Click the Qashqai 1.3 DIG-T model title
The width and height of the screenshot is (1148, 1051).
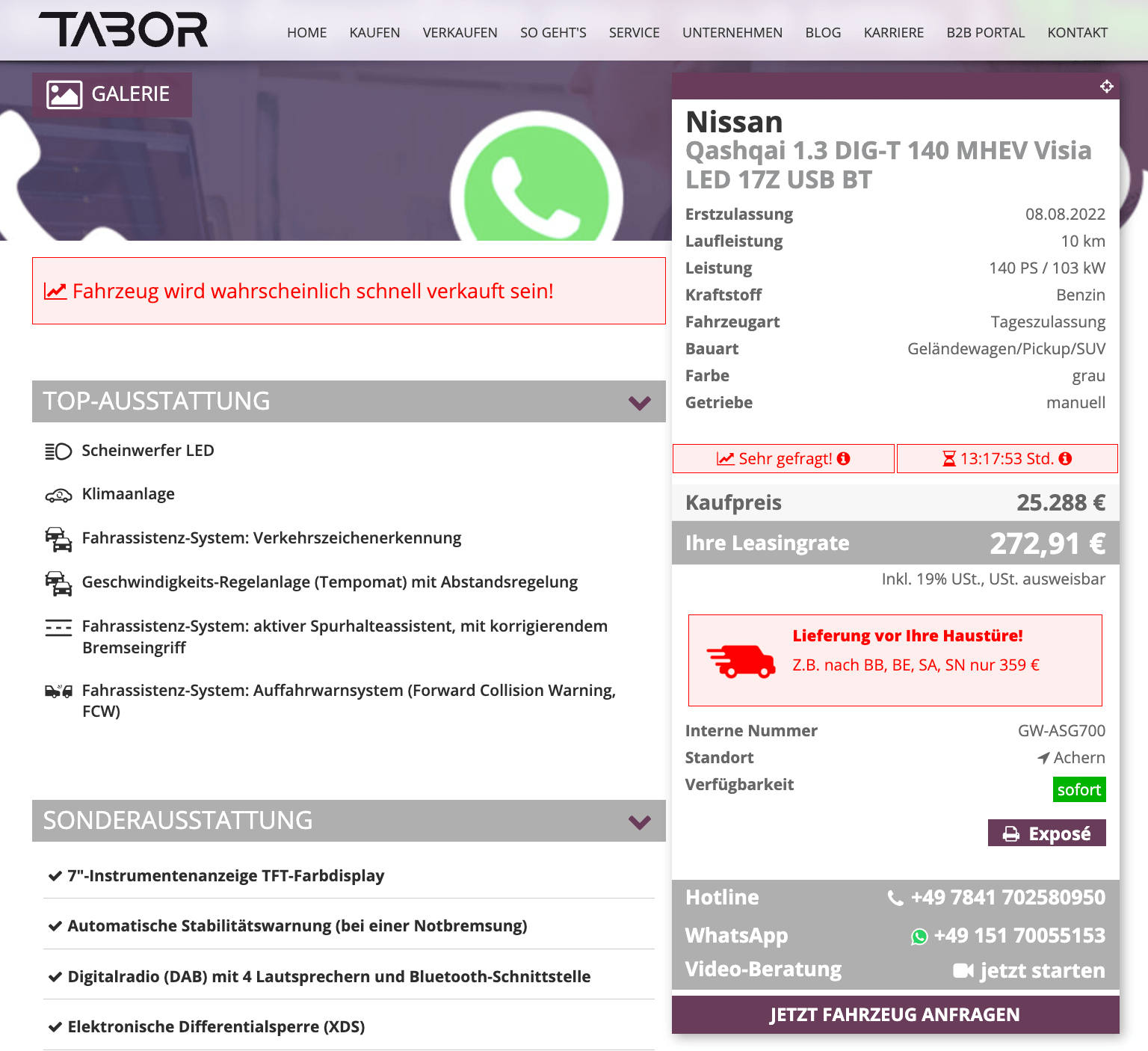889,165
